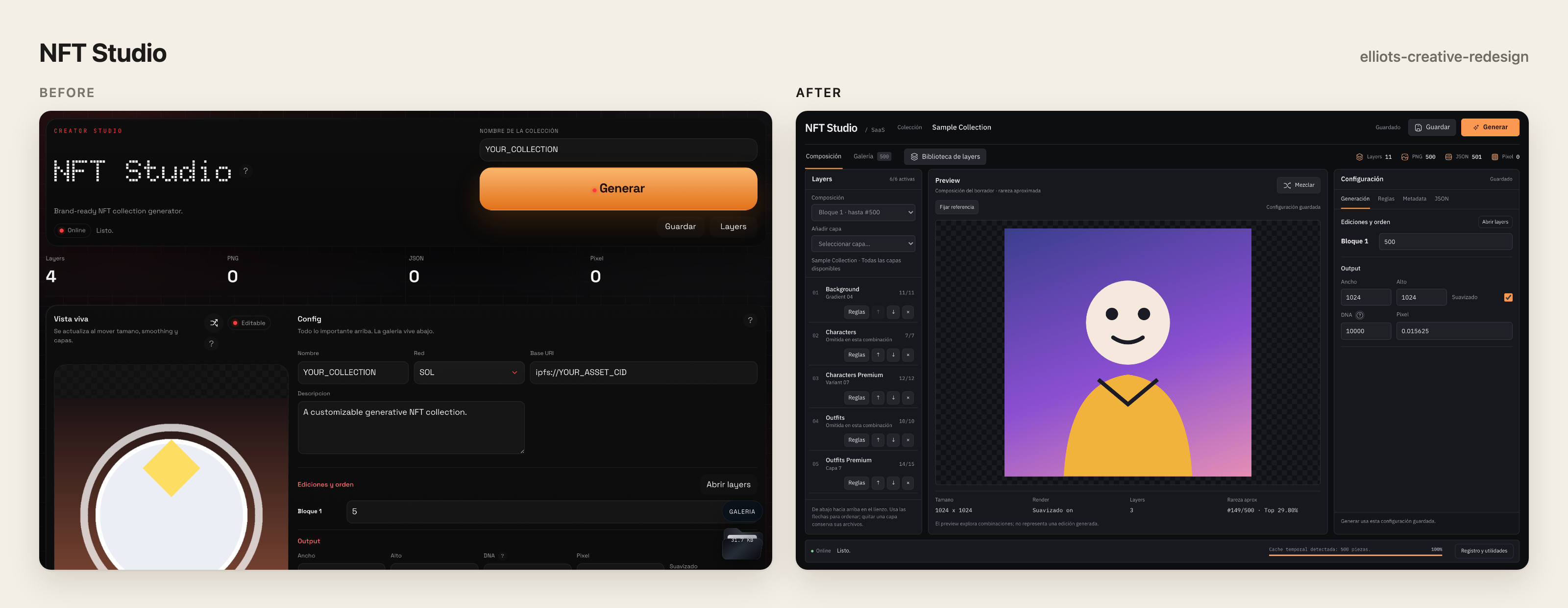Open the help icon next to NFT Studio title
The width and height of the screenshot is (1568, 608).
pyautogui.click(x=246, y=171)
